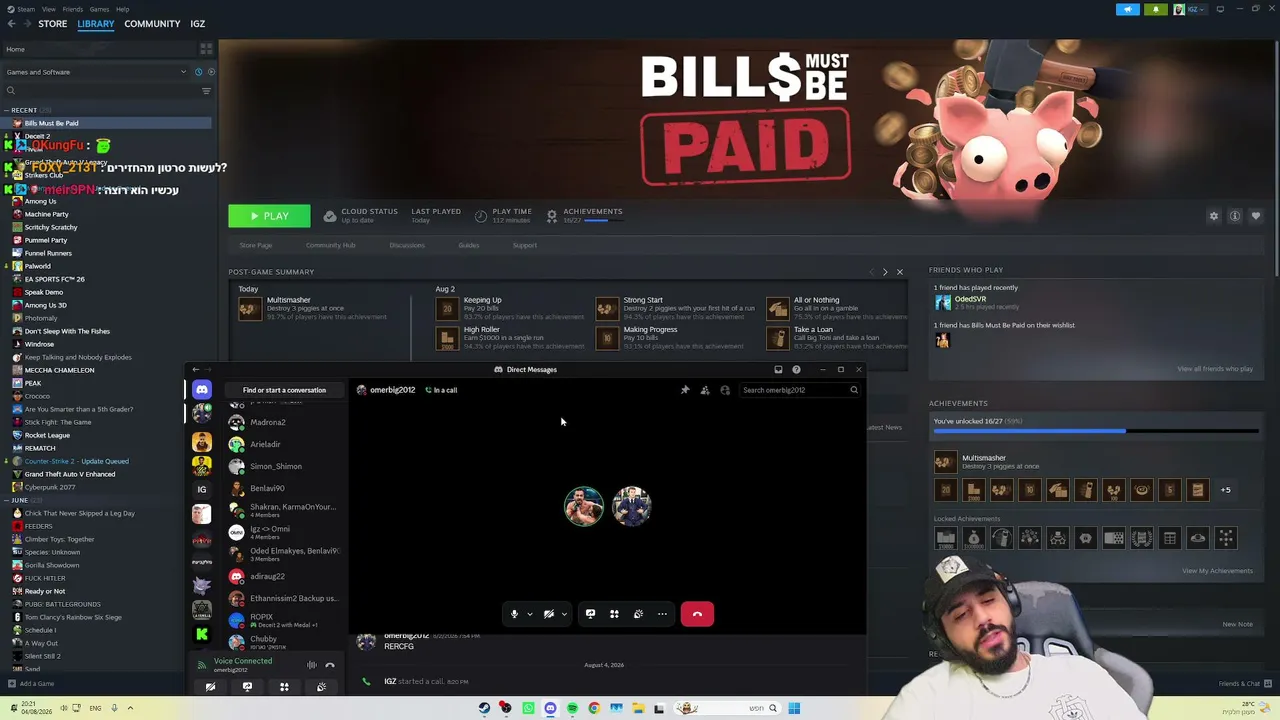
Task: Open the Steam notifications bell
Action: pos(1156,9)
